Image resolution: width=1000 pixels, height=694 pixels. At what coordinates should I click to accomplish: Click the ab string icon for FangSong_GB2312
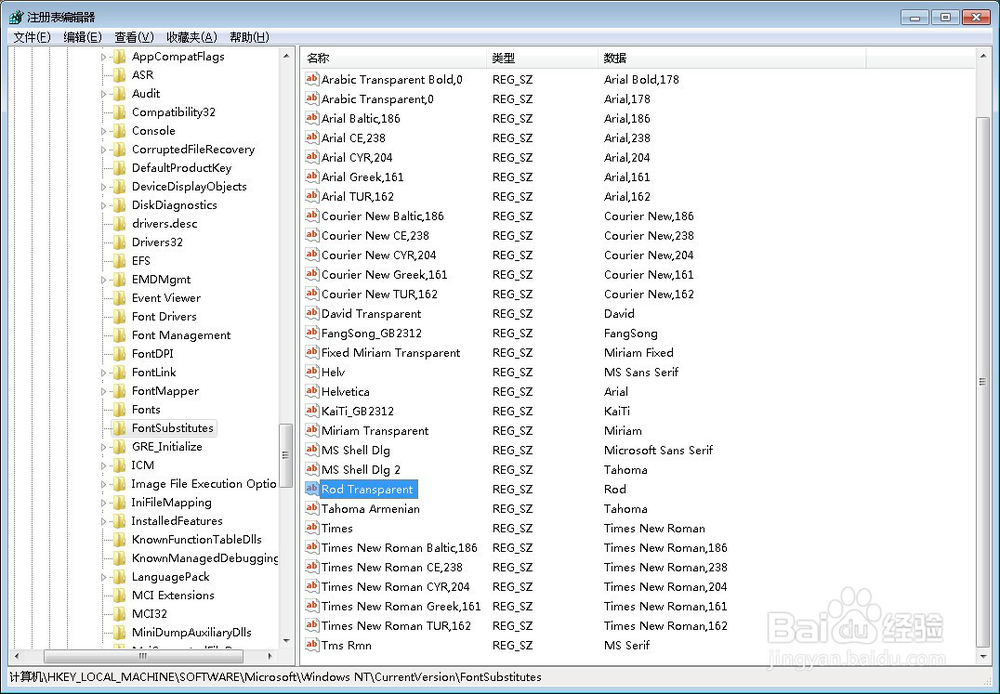pos(311,333)
